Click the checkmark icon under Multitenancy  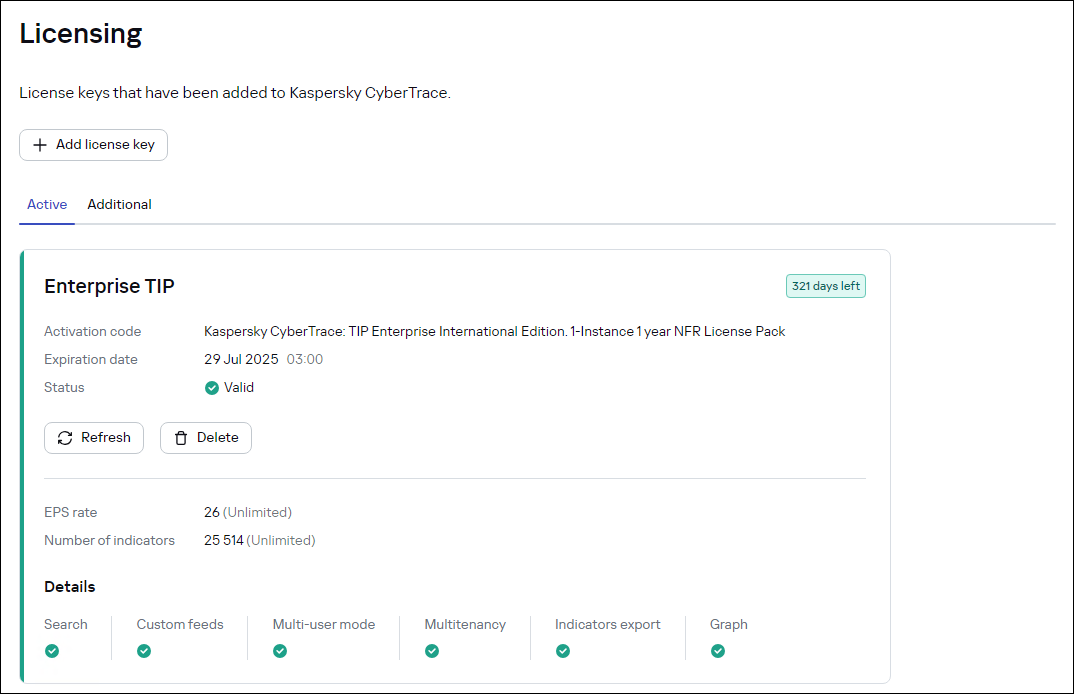tap(431, 650)
